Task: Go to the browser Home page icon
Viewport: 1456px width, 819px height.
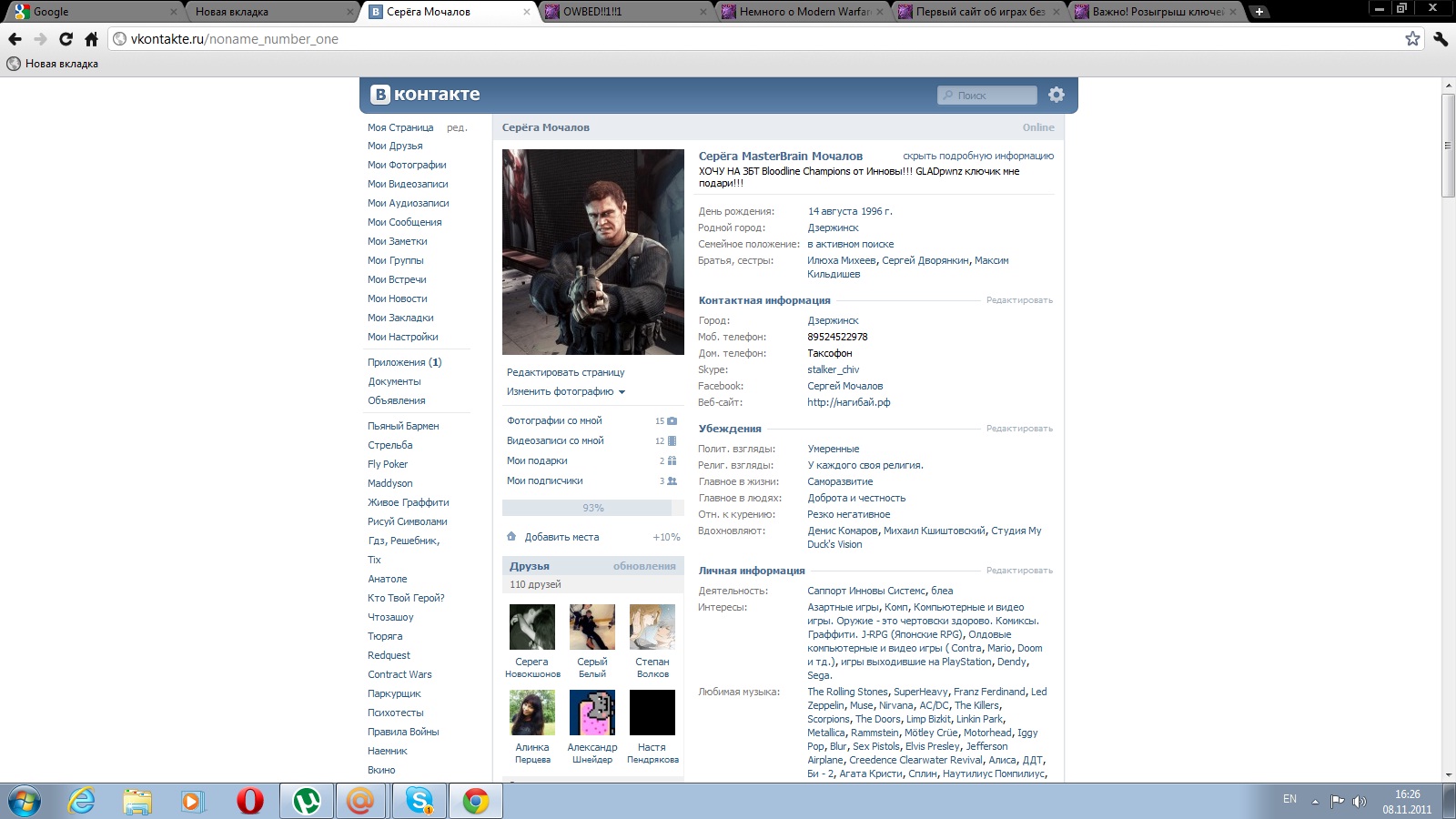Action: (91, 39)
